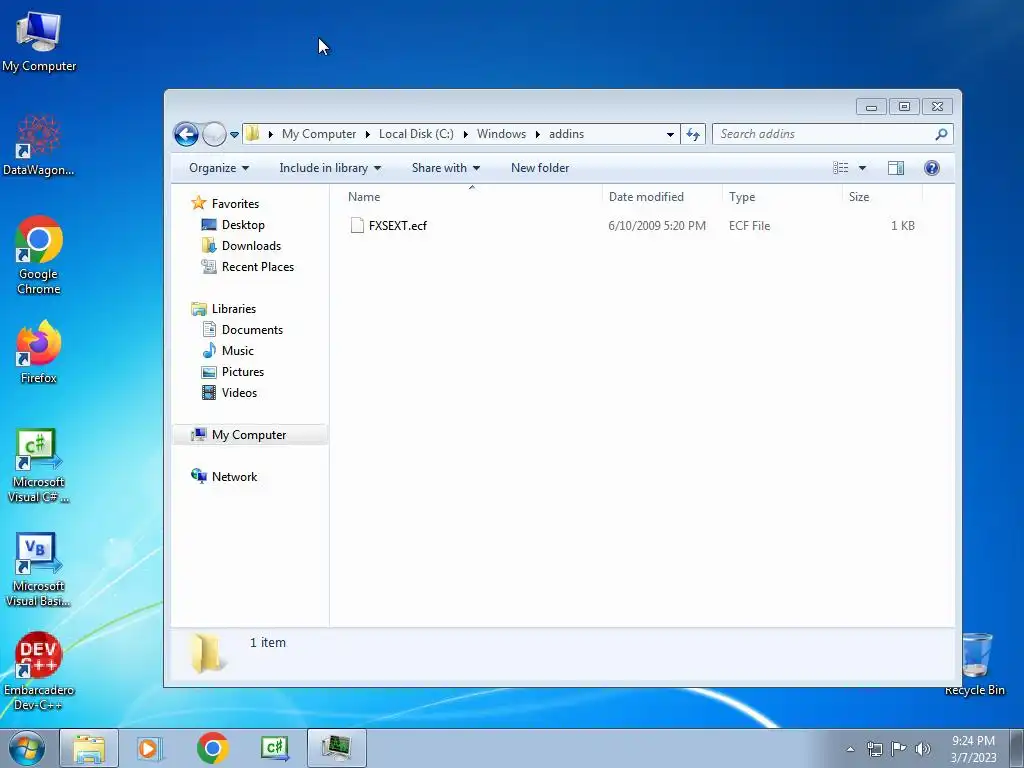Select Local Disk (C:) breadcrumb
Image resolution: width=1024 pixels, height=768 pixels.
pos(416,134)
